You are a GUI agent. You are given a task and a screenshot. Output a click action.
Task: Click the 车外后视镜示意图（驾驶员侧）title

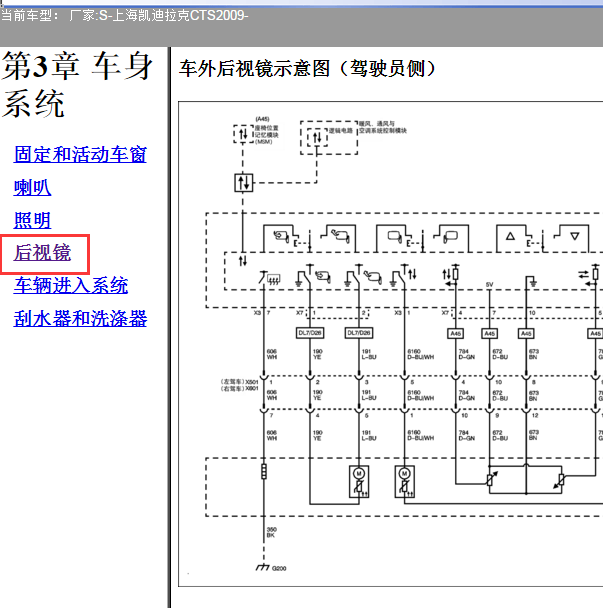[x=307, y=69]
